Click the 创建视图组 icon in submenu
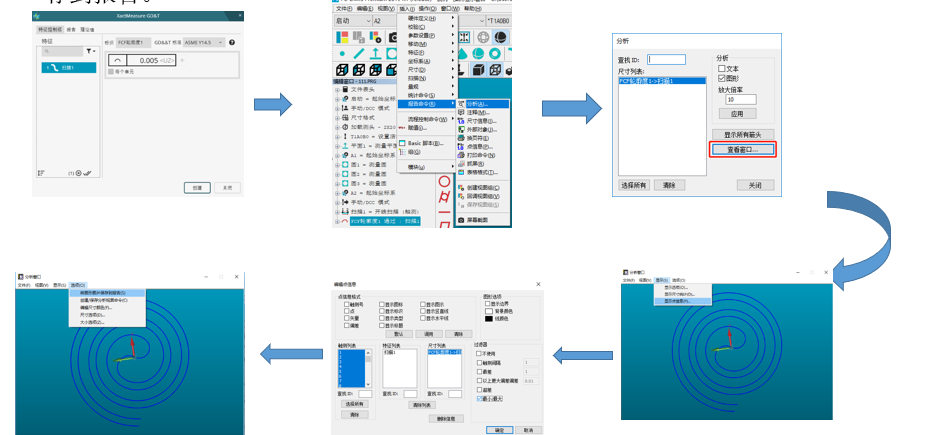 [461, 187]
